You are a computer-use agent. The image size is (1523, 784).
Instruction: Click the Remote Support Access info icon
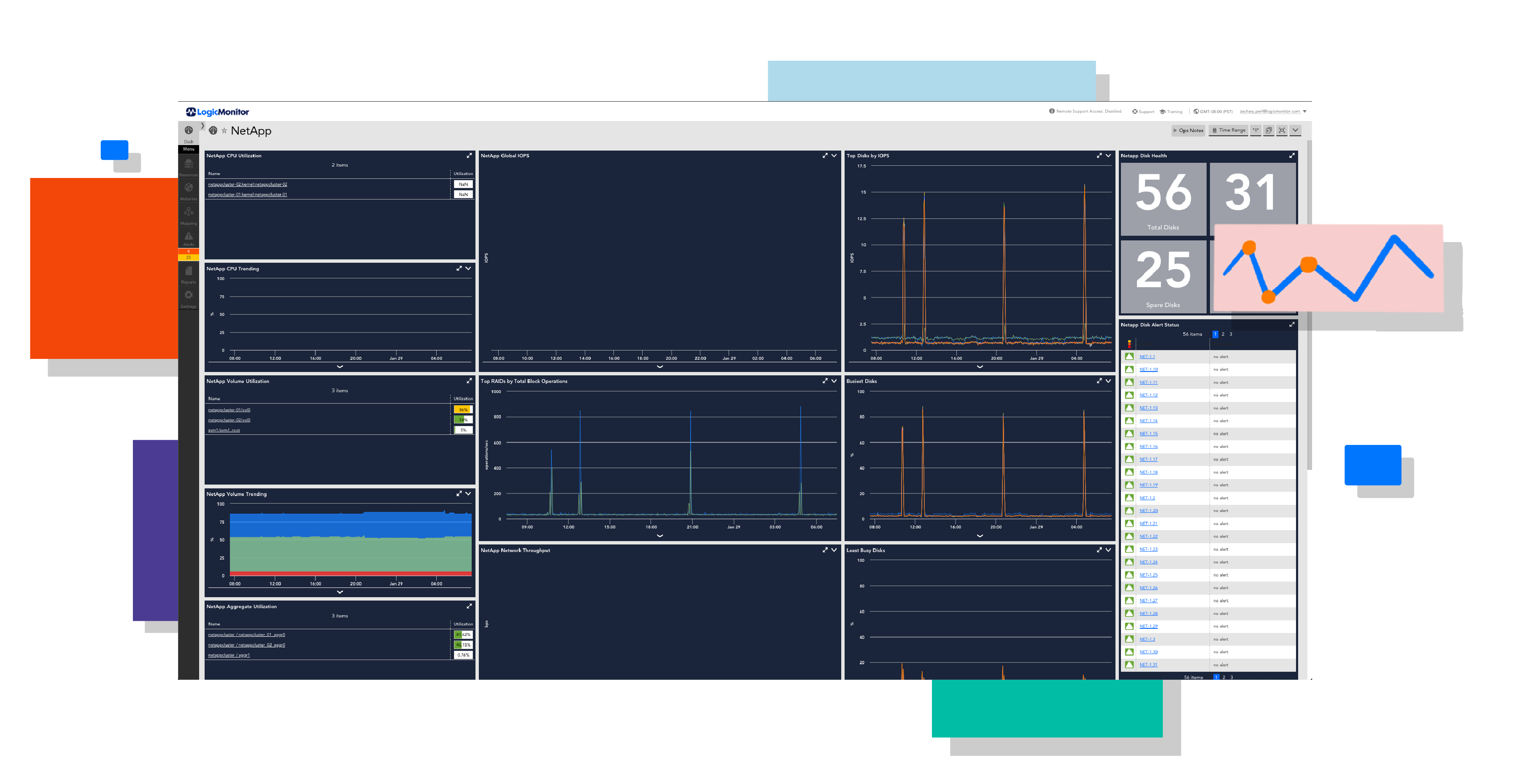1052,111
